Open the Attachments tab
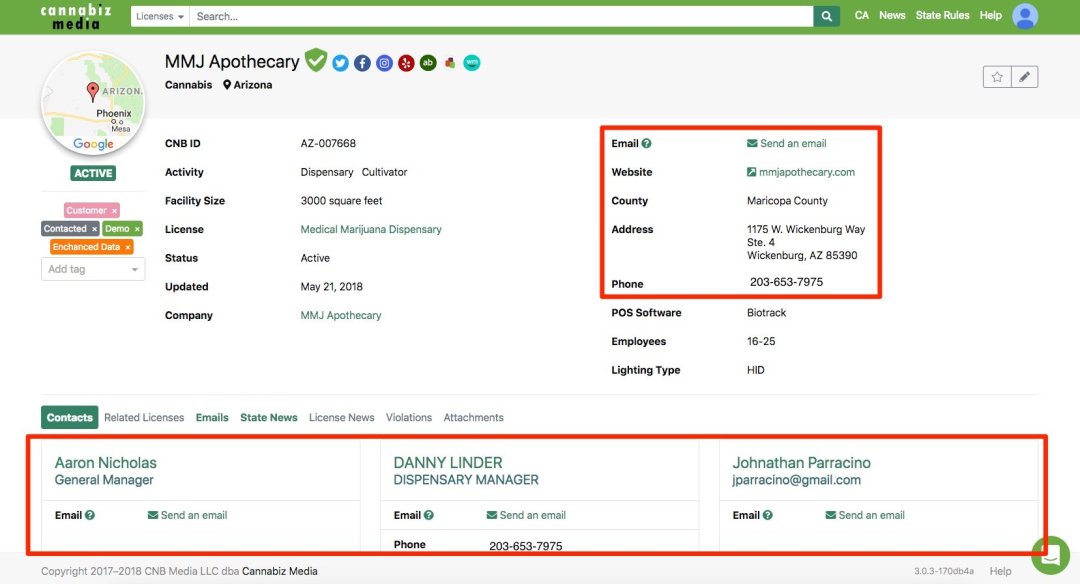Screen dimensions: 1080x584 coord(473,417)
